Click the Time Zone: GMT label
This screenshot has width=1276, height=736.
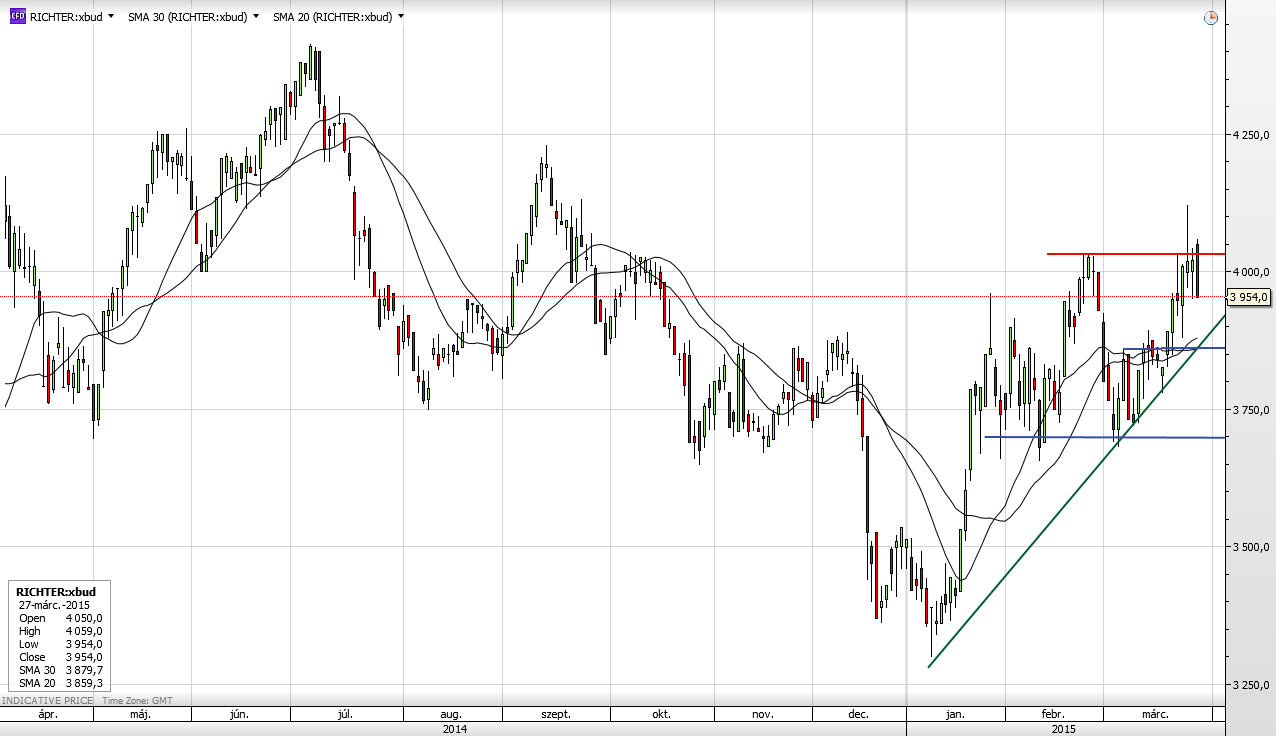[137, 701]
